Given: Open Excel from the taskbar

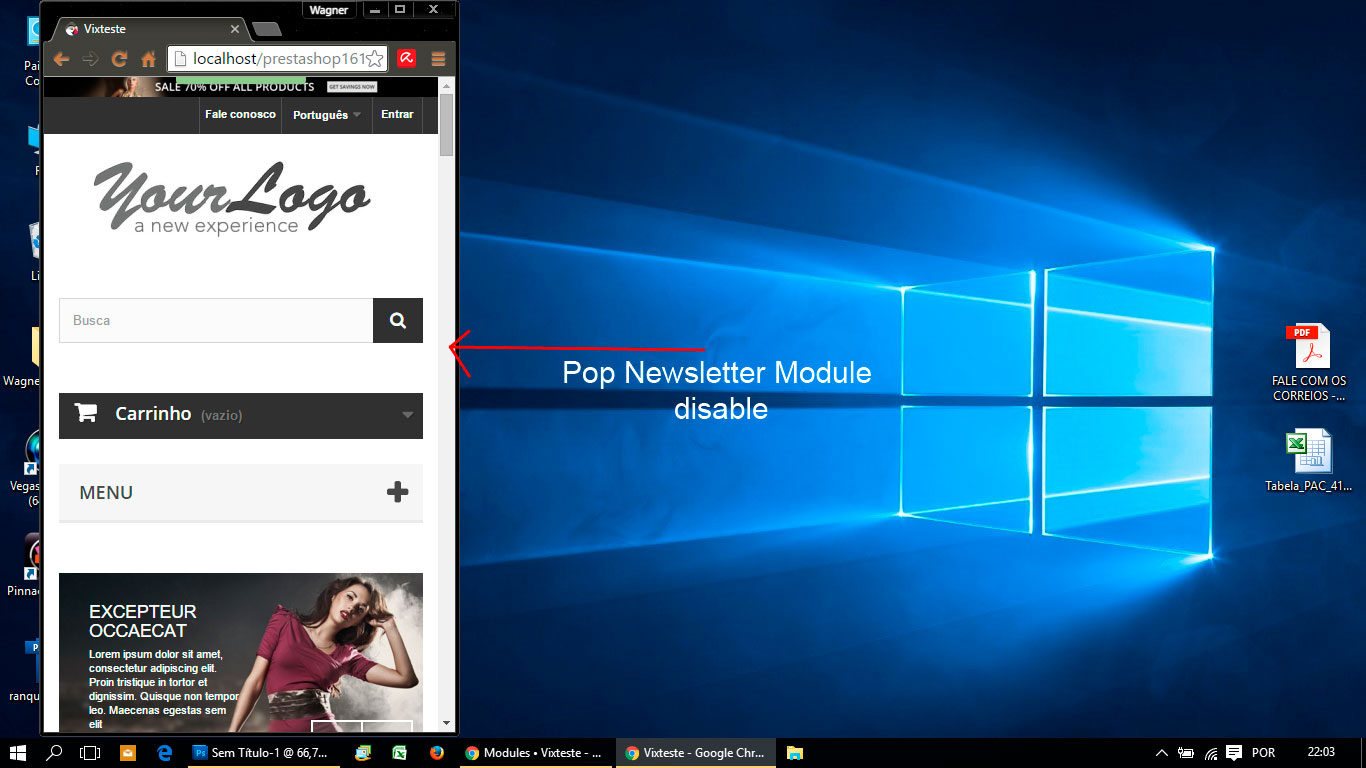Looking at the screenshot, I should pos(399,753).
